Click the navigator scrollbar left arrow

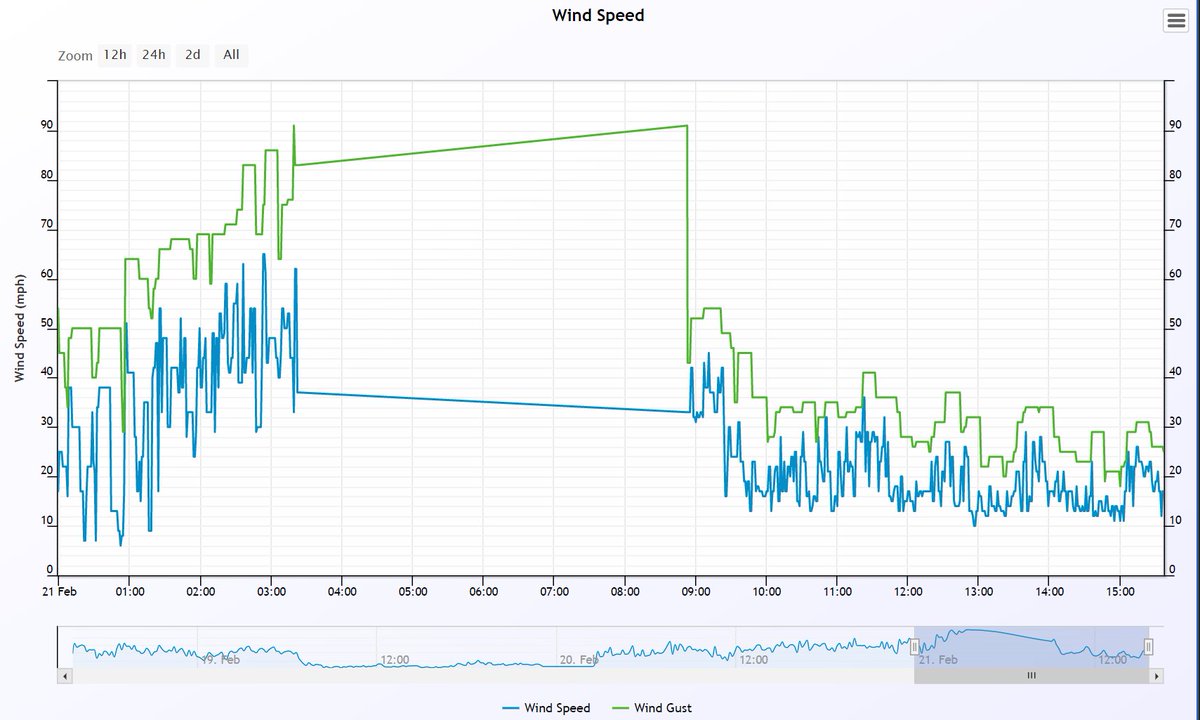(x=65, y=676)
